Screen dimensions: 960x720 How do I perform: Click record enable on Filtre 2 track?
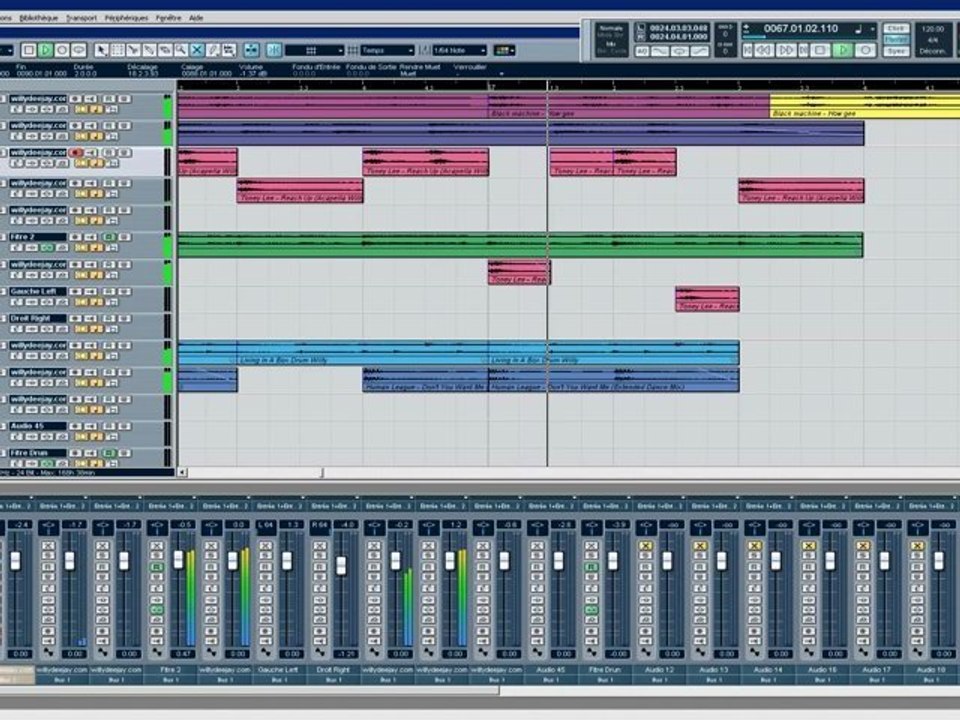point(76,237)
